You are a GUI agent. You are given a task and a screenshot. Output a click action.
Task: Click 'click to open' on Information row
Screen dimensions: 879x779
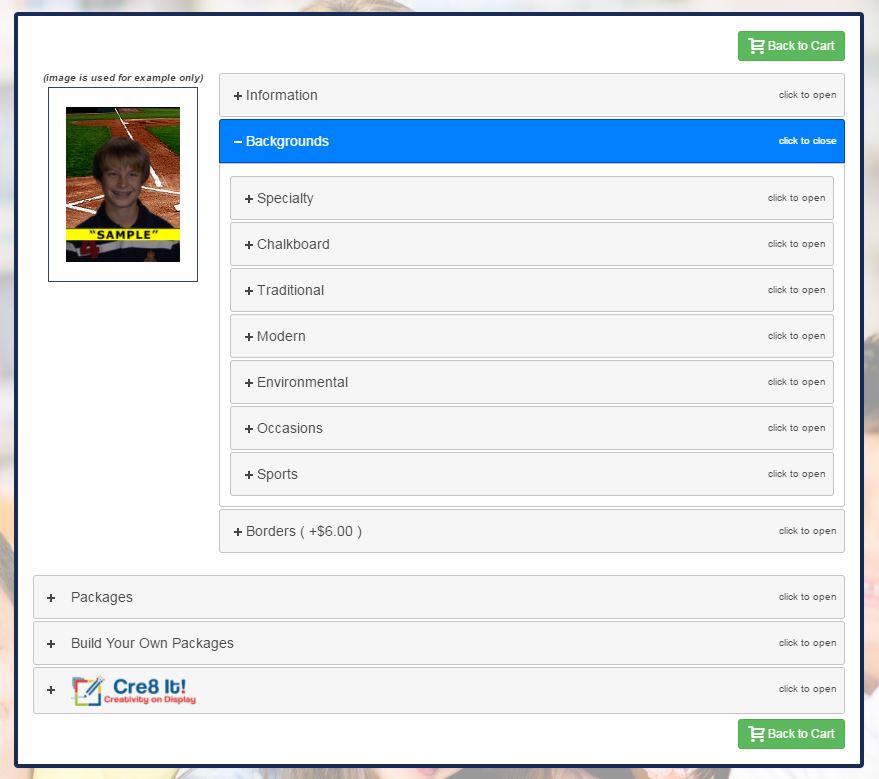tap(807, 95)
